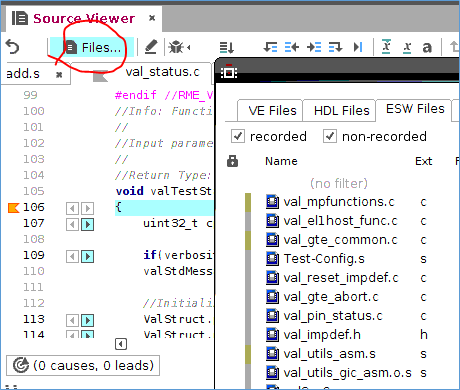The height and width of the screenshot is (390, 460).
Task: Select val_gte_abort.c in file list
Action: 331,297
